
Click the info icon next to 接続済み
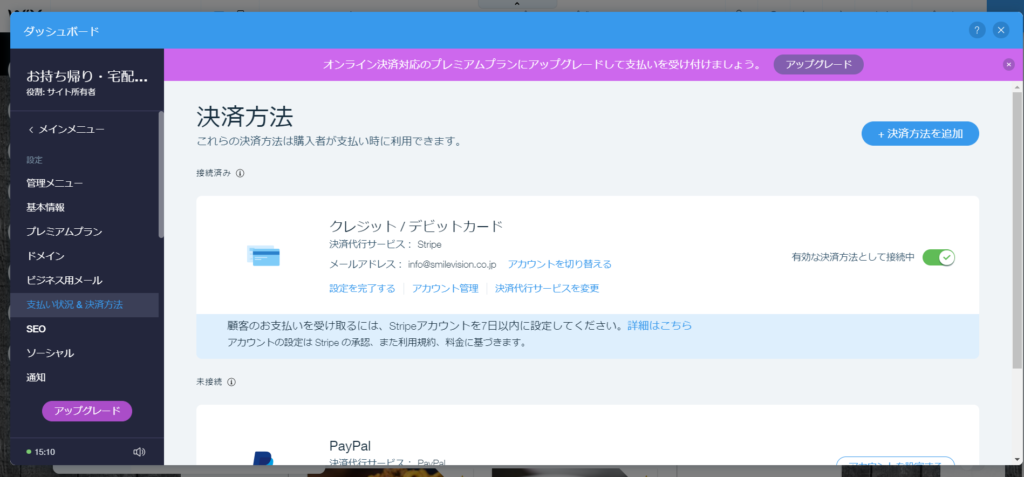(240, 173)
